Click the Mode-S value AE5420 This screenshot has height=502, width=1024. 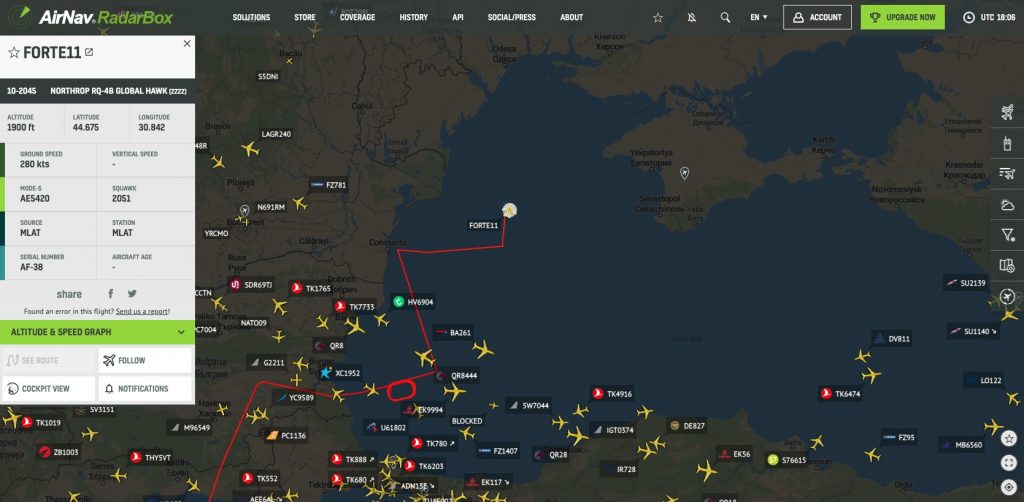[x=35, y=198]
